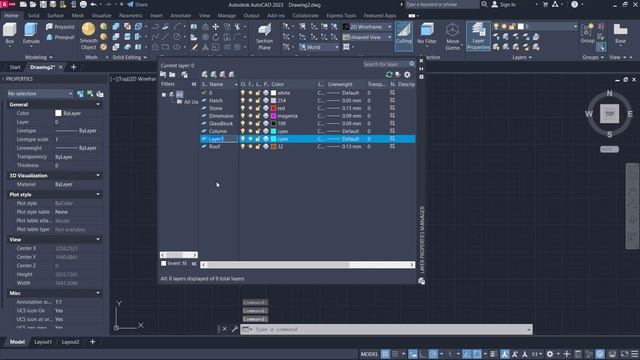Open the Home ribbon tab
This screenshot has width=640, height=360.
coord(11,16)
